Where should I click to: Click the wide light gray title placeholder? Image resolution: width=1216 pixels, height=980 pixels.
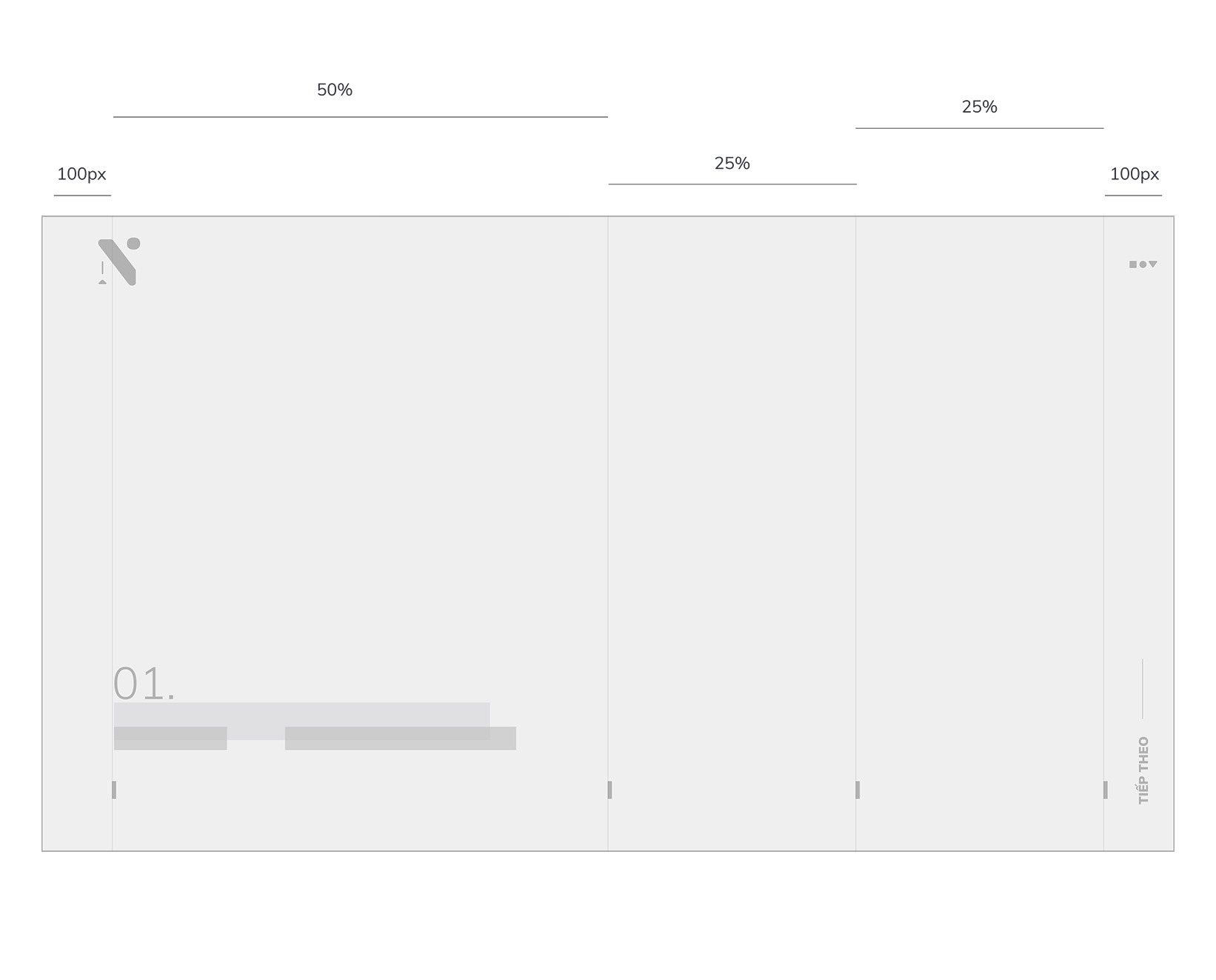301,721
